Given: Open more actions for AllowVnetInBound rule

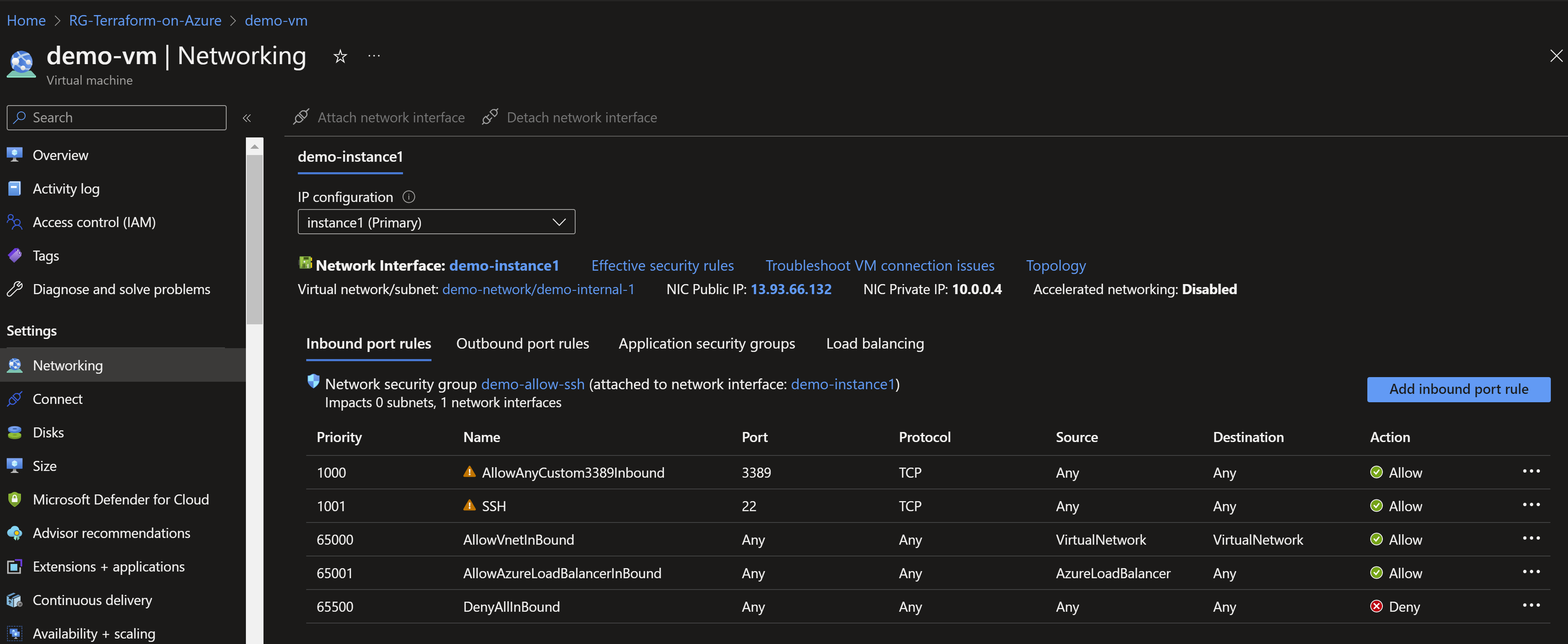Looking at the screenshot, I should (x=1531, y=538).
